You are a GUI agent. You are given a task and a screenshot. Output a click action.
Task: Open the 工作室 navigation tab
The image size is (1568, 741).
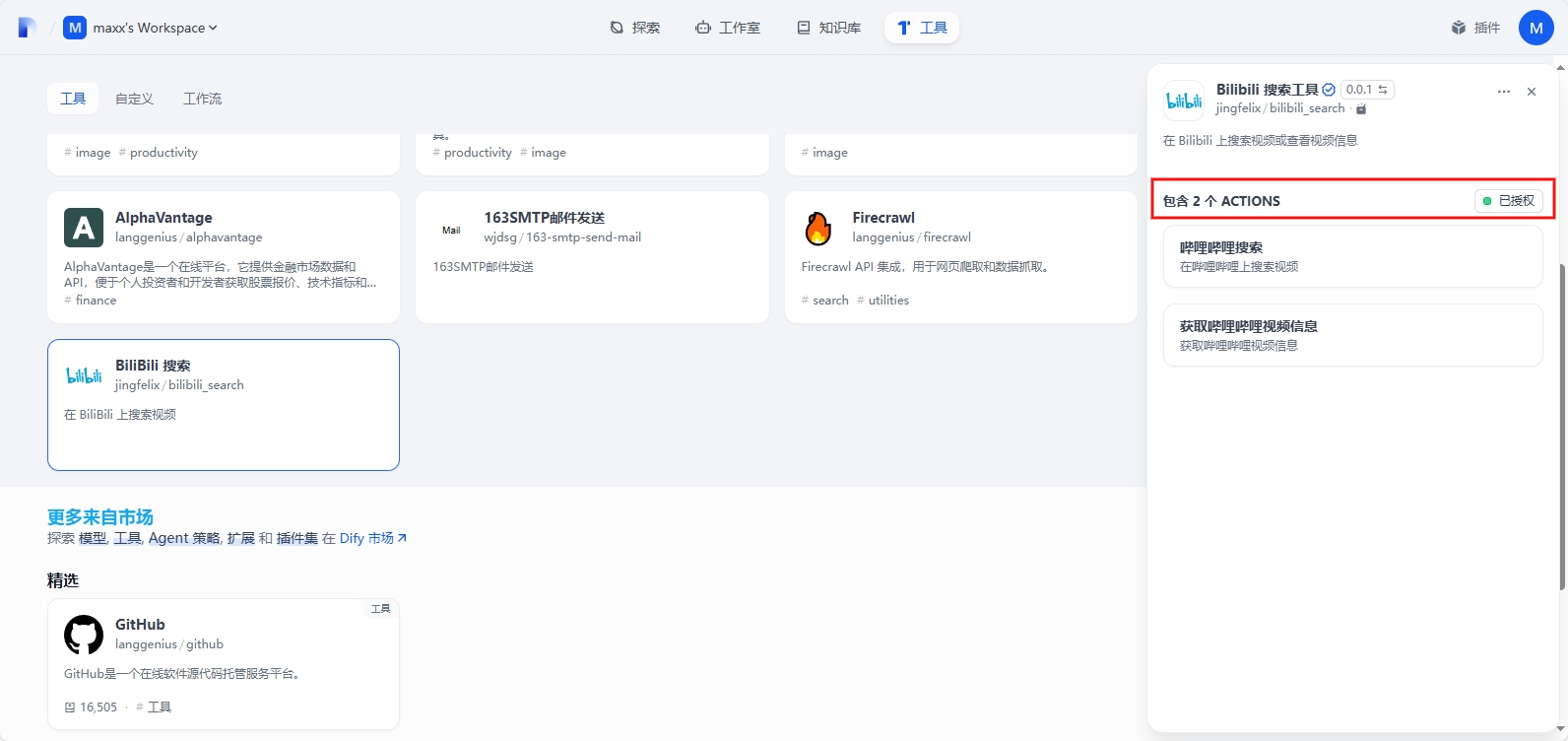click(728, 28)
